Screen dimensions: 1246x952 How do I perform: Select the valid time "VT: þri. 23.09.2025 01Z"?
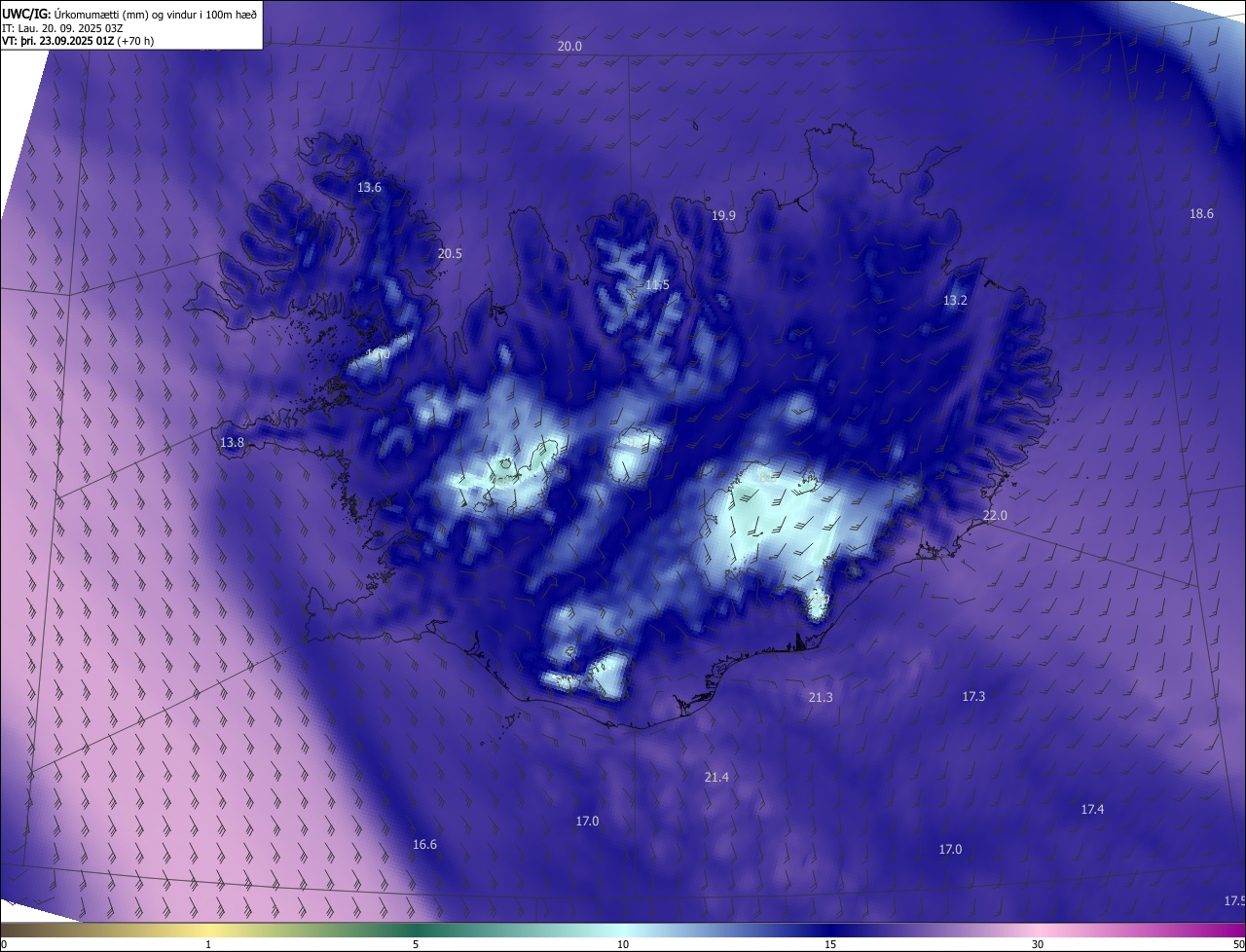click(x=57, y=41)
